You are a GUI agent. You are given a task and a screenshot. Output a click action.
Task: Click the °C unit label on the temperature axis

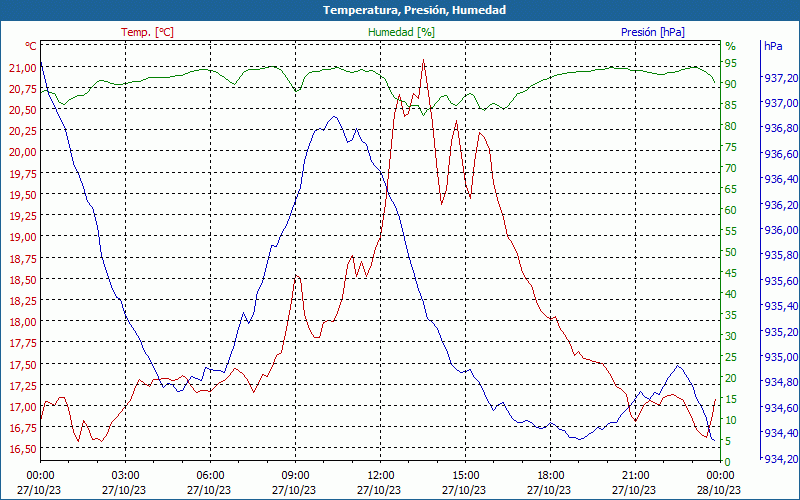pyautogui.click(x=31, y=46)
